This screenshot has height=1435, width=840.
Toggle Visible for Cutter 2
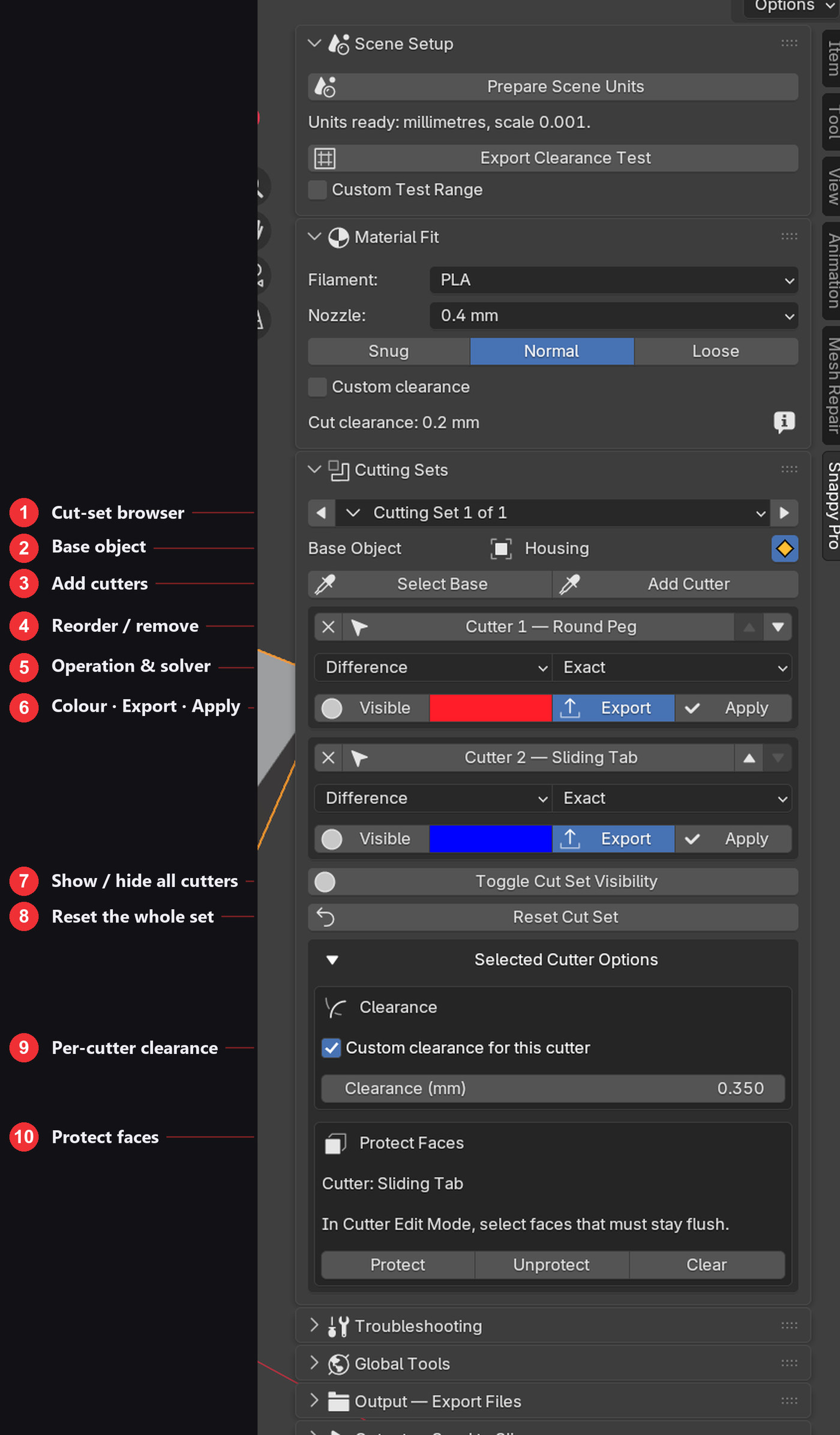372,839
